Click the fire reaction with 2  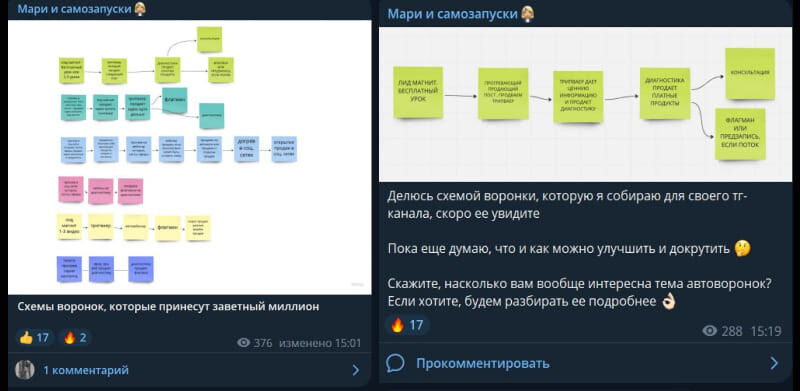76,337
